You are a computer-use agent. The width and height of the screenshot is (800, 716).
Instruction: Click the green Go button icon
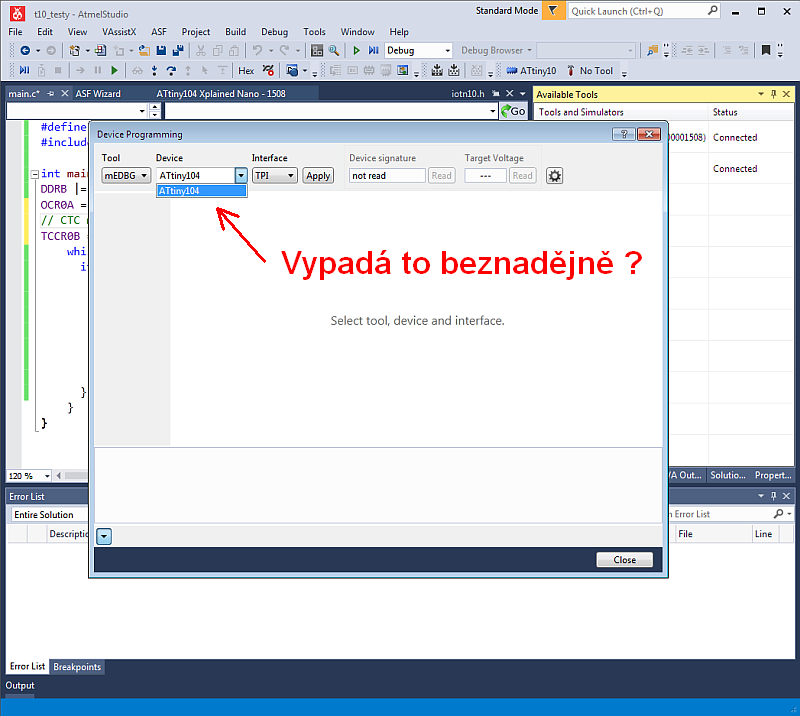(513, 111)
